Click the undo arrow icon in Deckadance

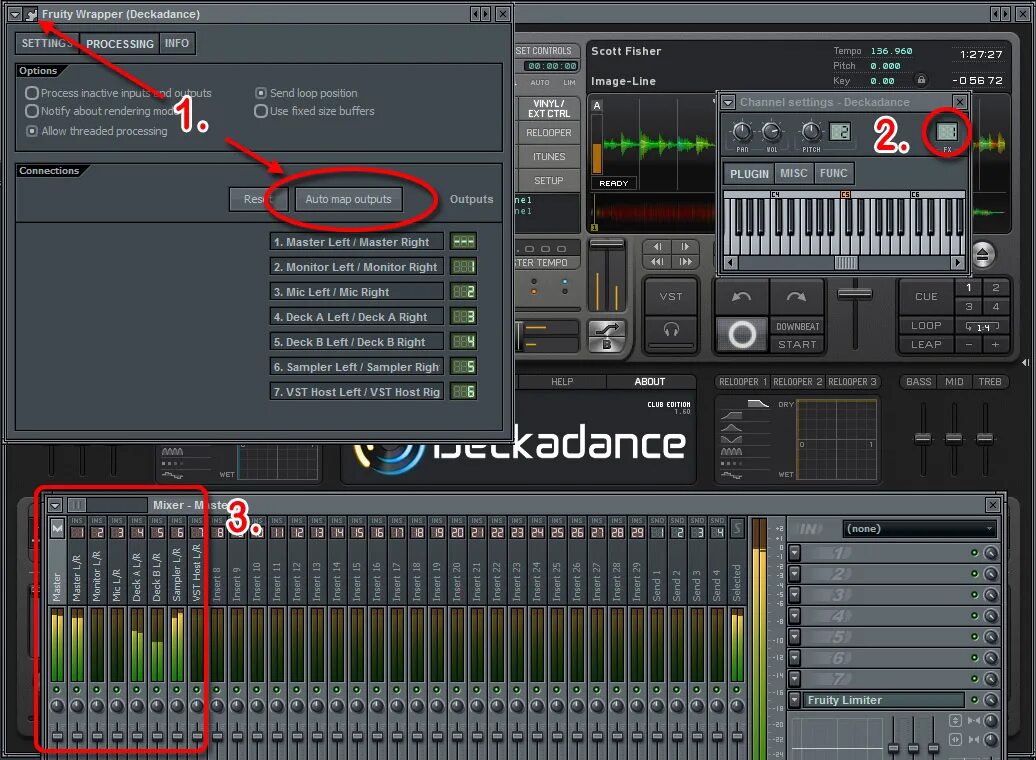(741, 297)
